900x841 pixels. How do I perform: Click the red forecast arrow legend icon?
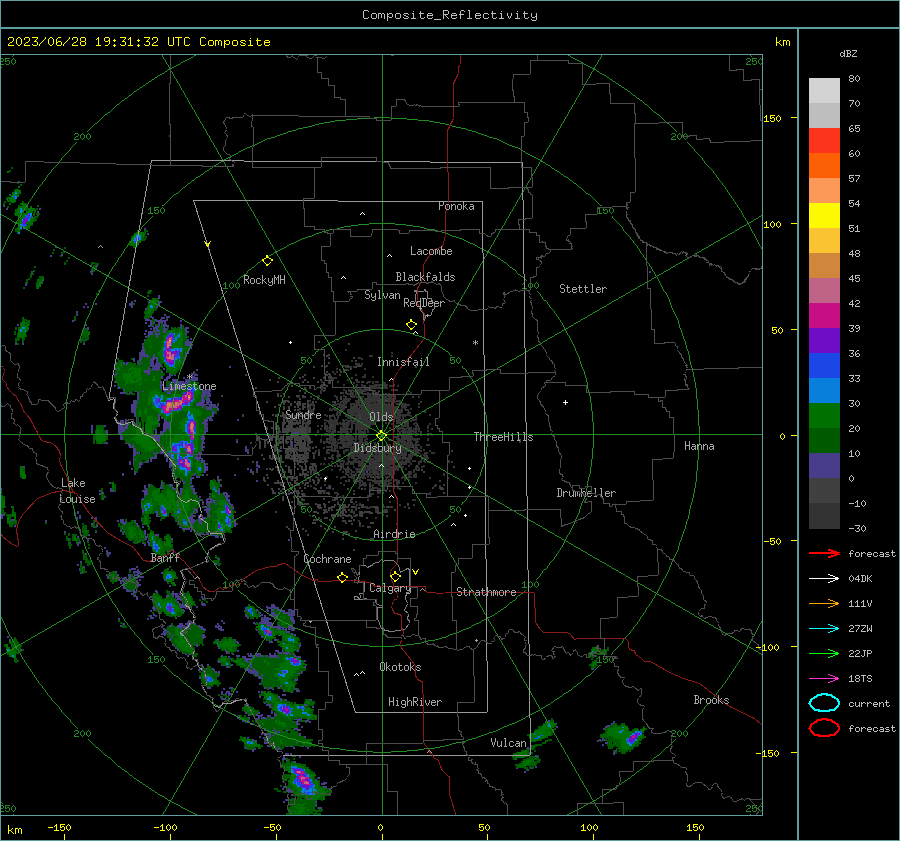coord(824,553)
